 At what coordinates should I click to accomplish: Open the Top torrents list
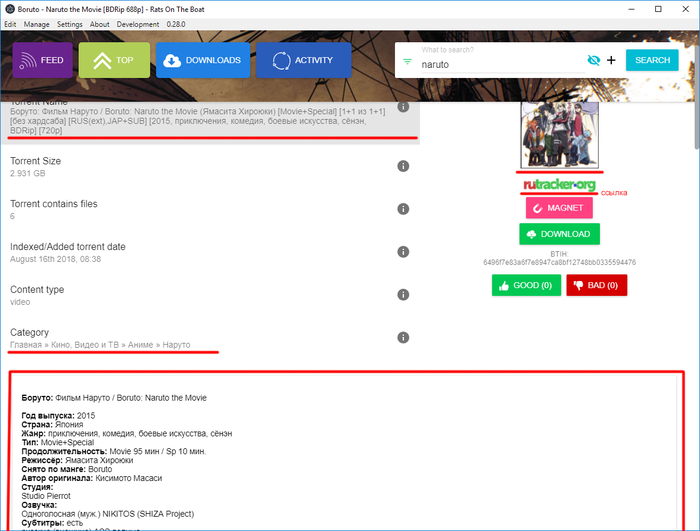pos(114,60)
